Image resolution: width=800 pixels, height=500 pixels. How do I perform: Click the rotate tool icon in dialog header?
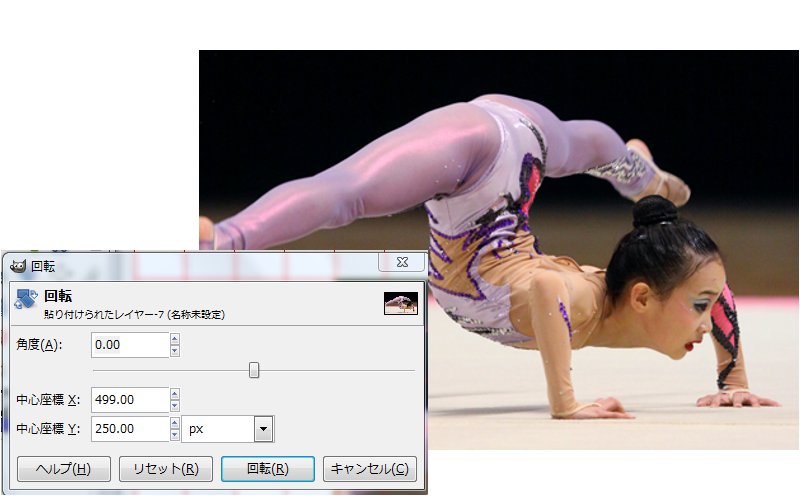(26, 298)
